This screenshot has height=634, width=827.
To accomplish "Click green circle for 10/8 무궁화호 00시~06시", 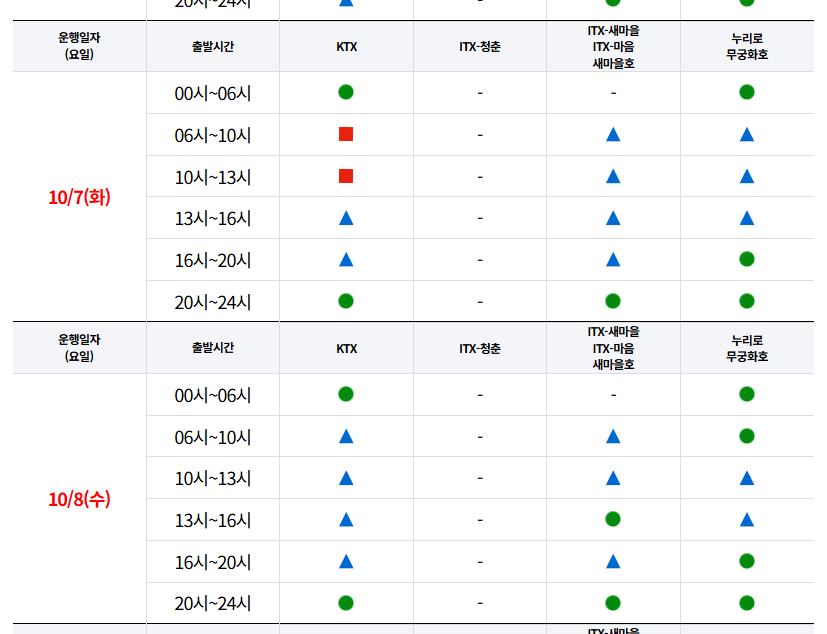I will (747, 394).
